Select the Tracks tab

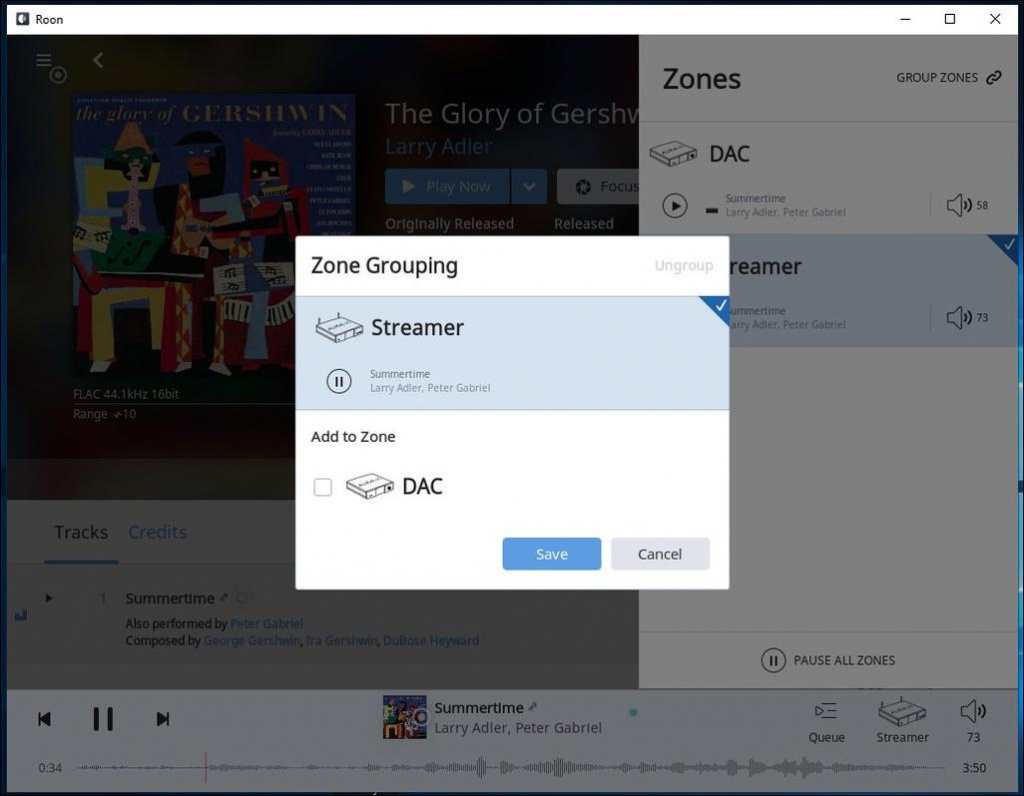click(x=81, y=532)
